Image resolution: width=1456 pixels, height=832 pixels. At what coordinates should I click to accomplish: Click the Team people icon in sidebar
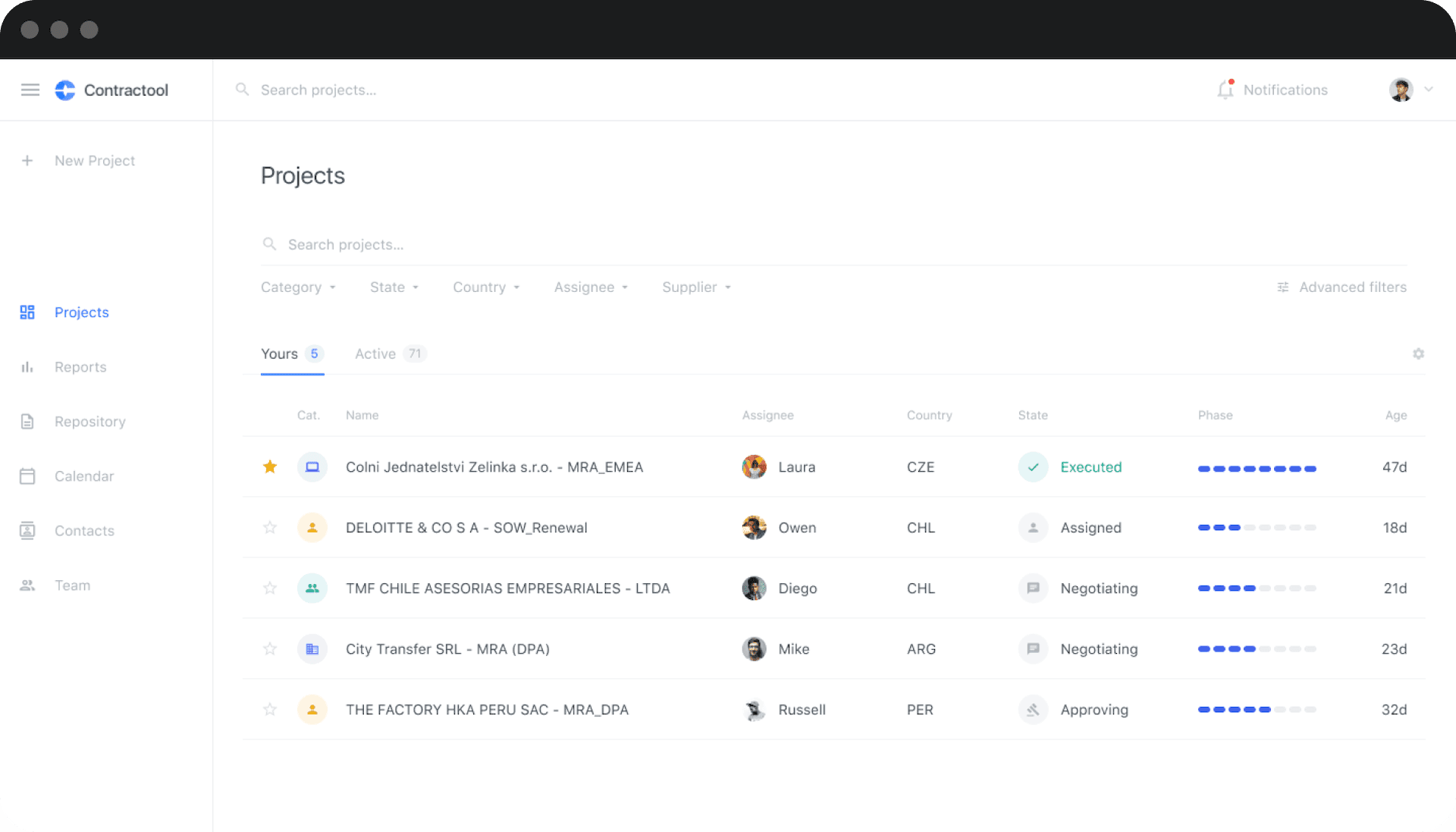(x=27, y=586)
